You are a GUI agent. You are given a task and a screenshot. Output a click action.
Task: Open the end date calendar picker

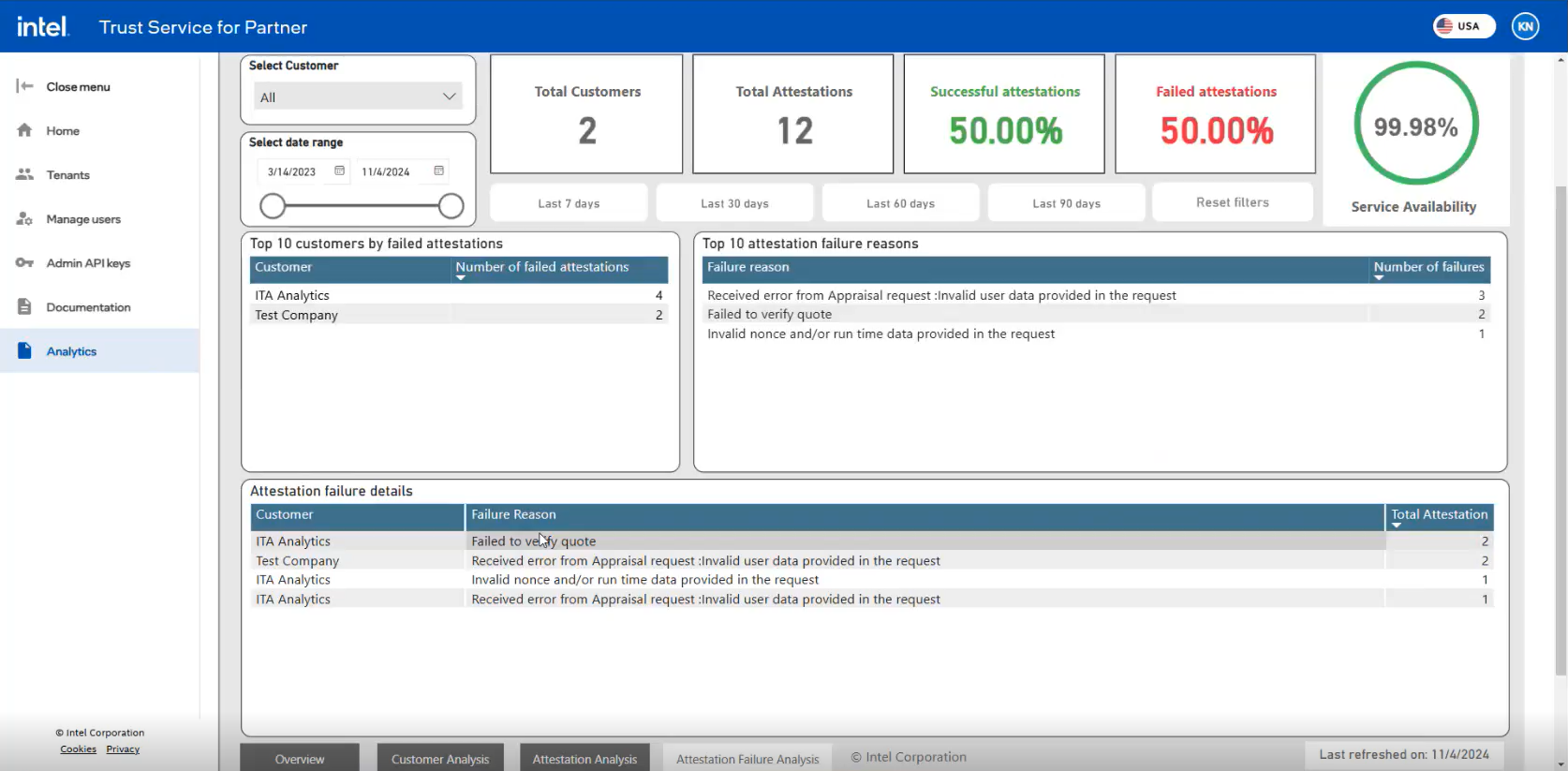point(438,171)
